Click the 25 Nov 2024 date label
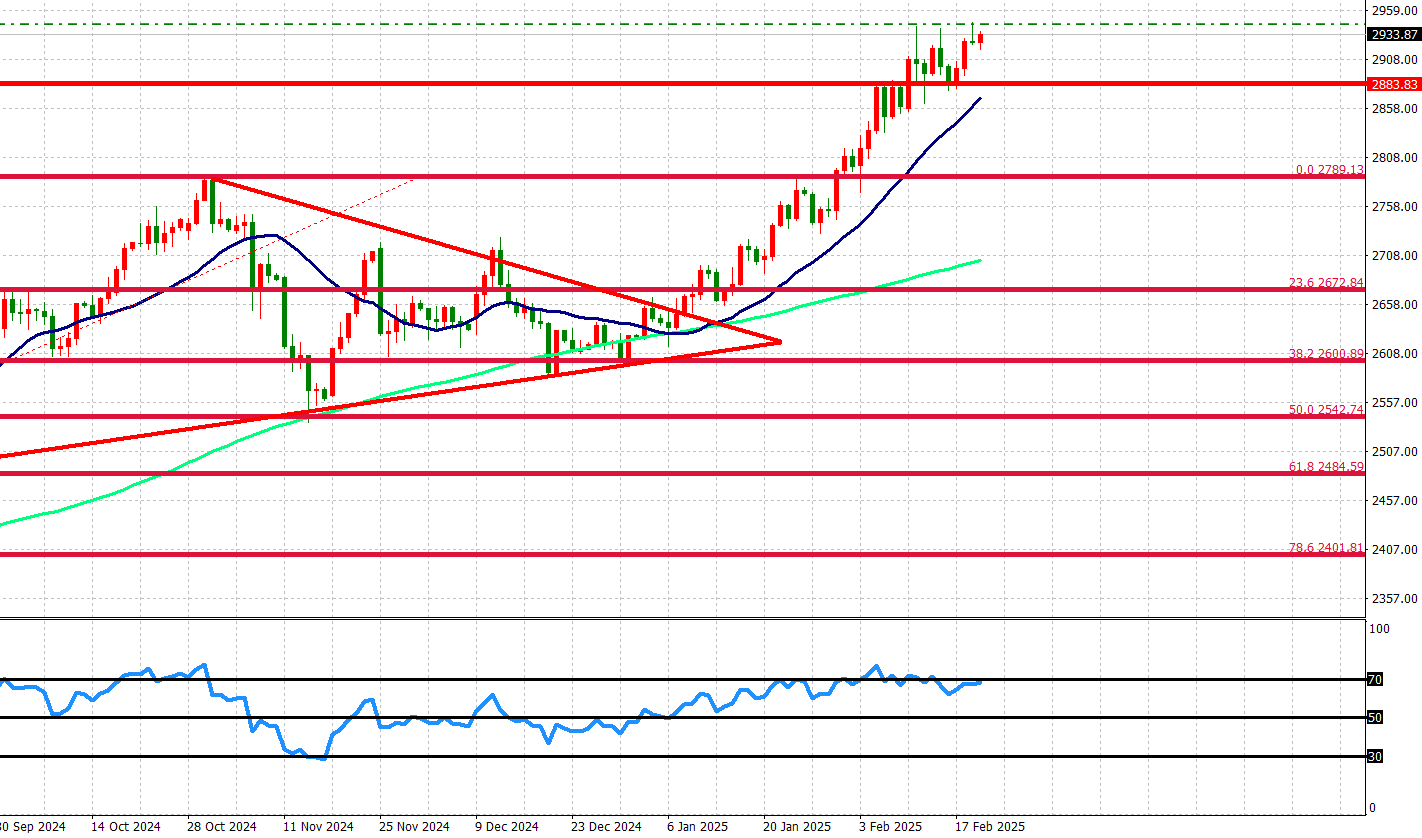 [x=414, y=827]
